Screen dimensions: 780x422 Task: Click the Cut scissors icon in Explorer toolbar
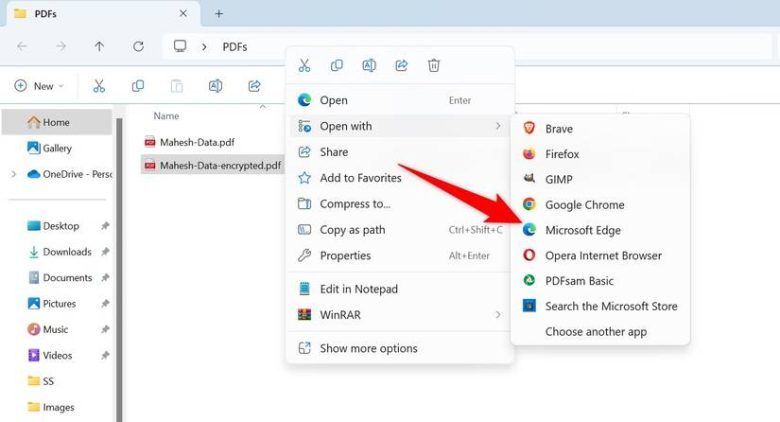[x=99, y=86]
